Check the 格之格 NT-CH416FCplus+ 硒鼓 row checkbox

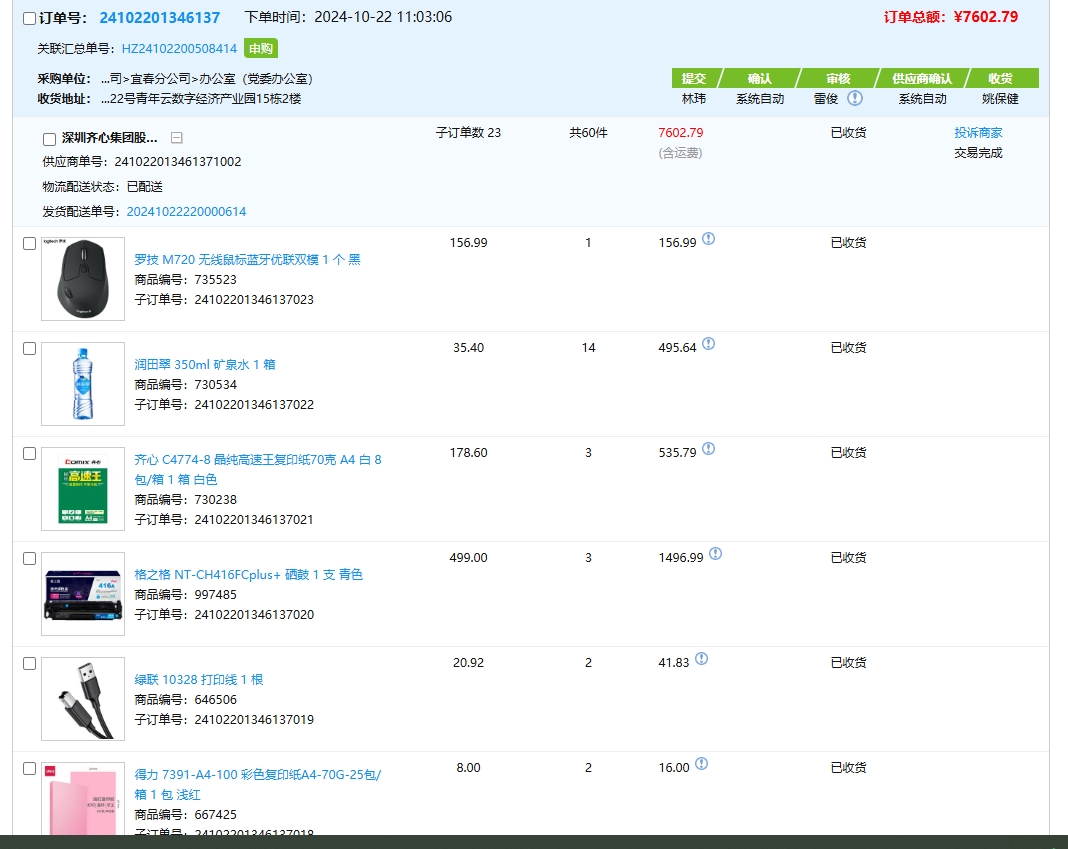click(29, 558)
